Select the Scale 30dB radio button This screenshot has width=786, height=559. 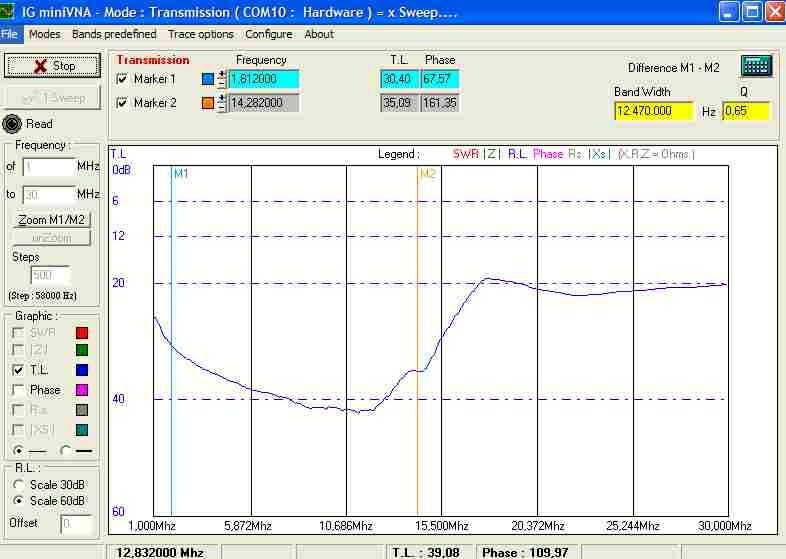(17, 485)
